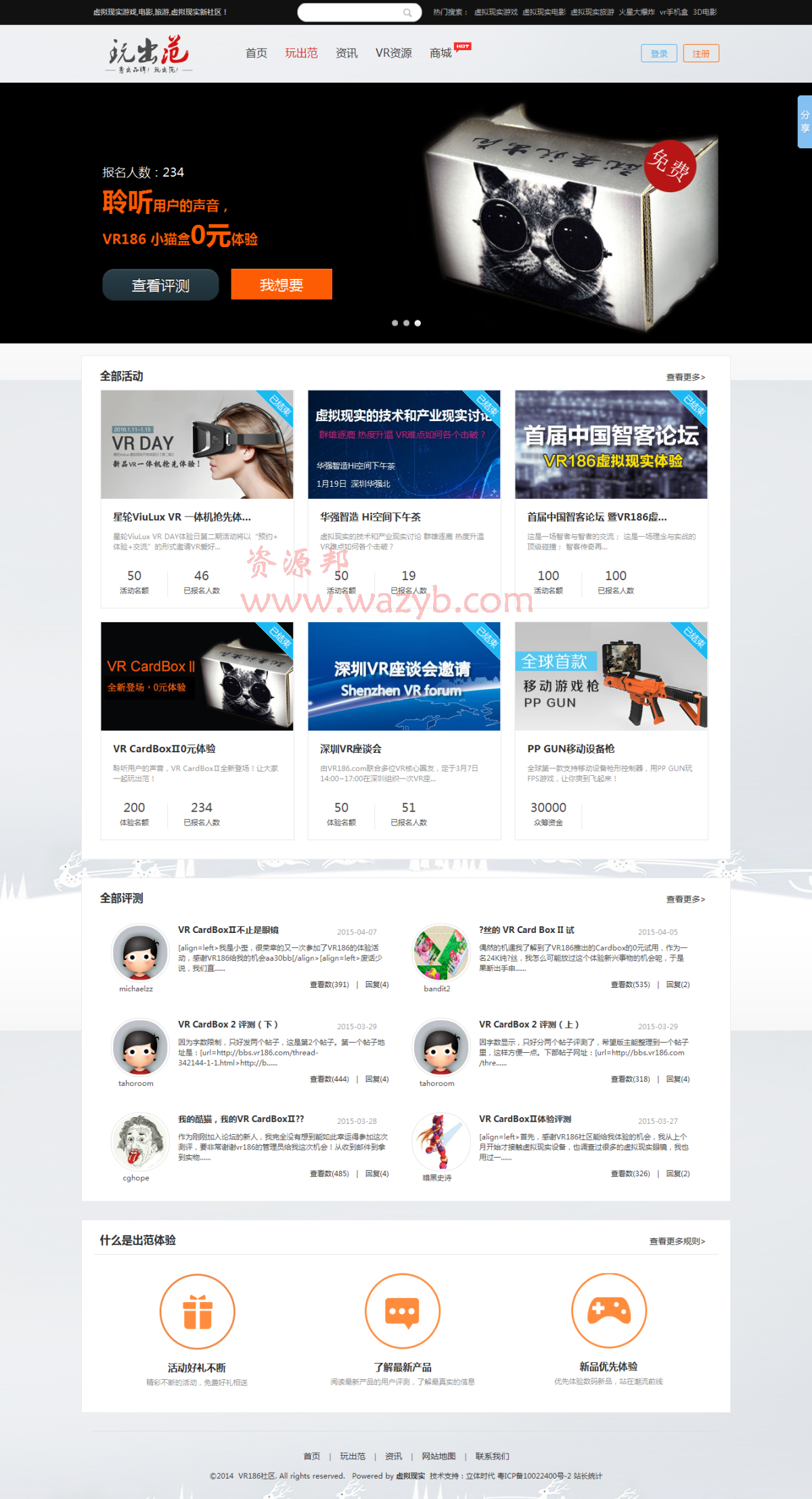Click footer 站长统计 link
Viewport: 812px width, 1499px height.
click(588, 1476)
